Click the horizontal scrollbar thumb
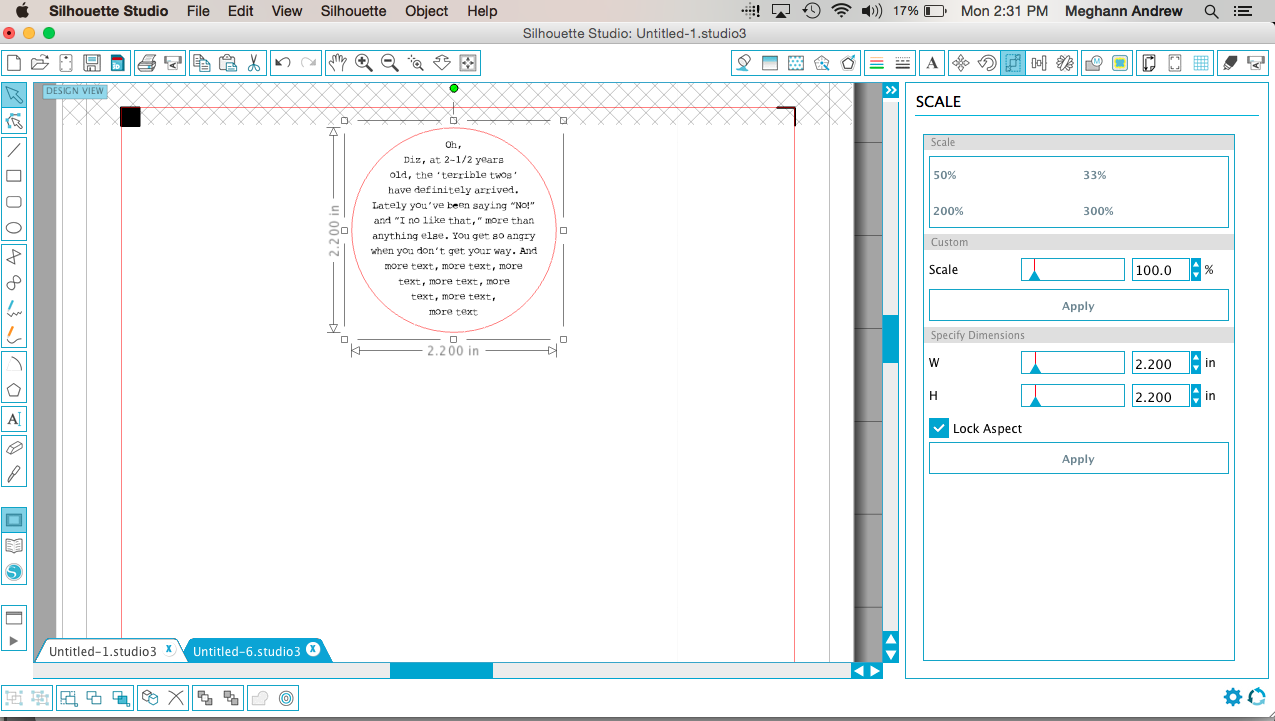Screen dimensions: 1275x721 pos(441,670)
